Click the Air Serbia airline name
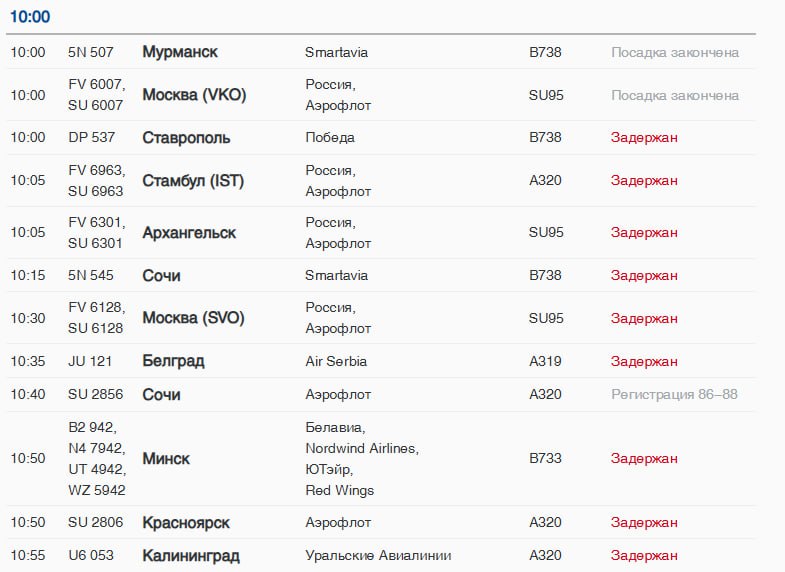This screenshot has height=572, width=785. click(x=336, y=361)
